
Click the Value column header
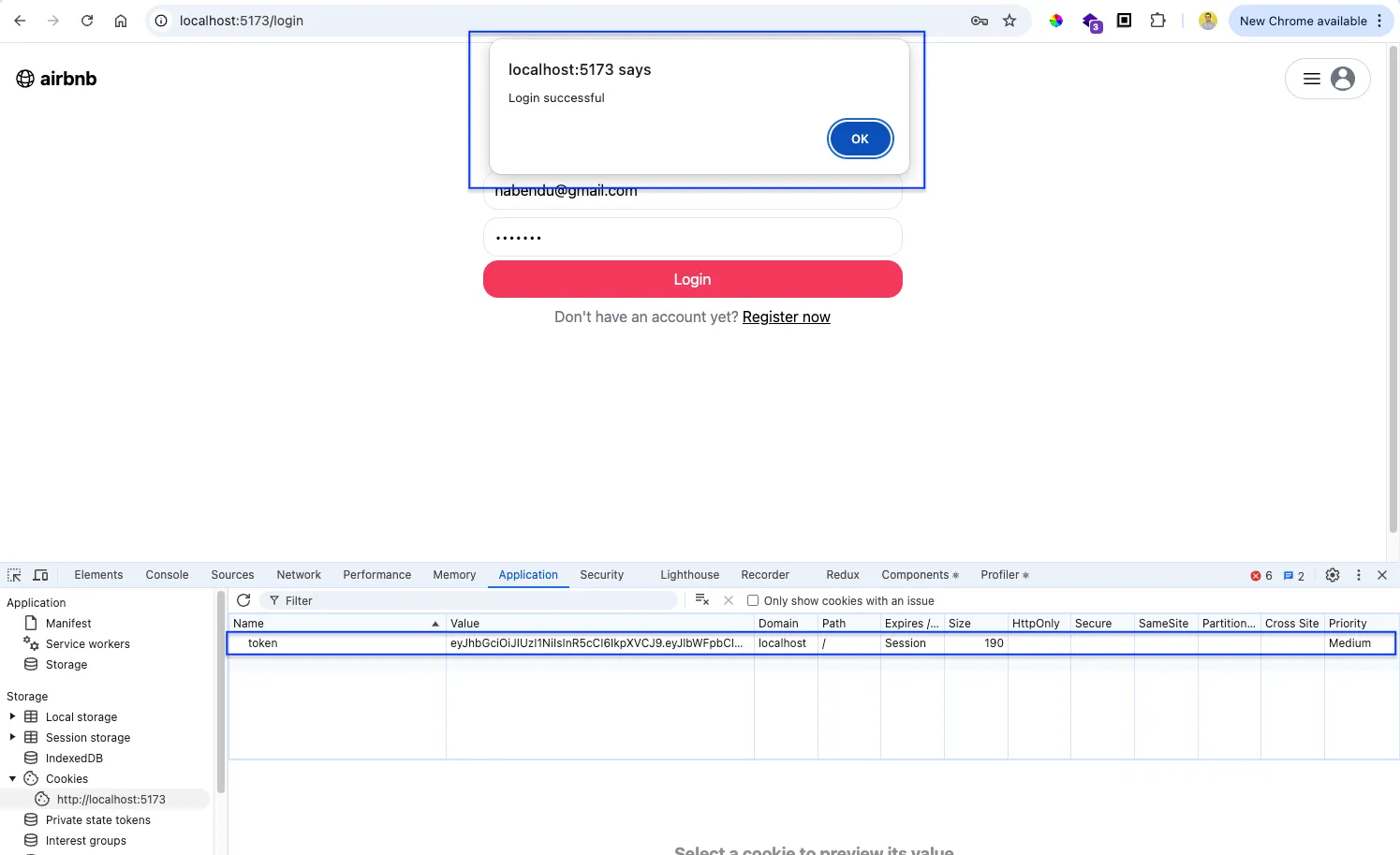(600, 623)
